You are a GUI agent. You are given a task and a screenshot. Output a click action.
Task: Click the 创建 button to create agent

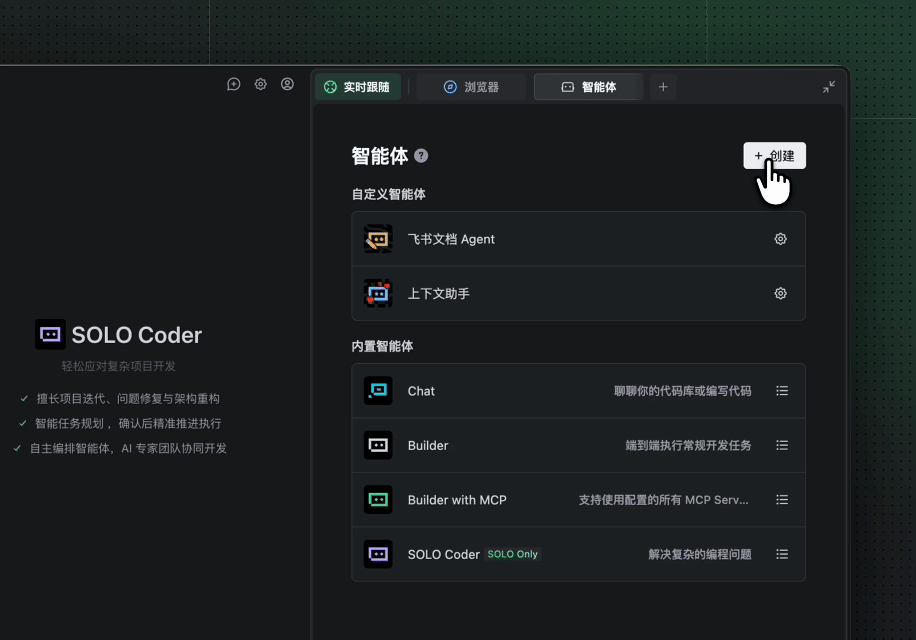[774, 156]
